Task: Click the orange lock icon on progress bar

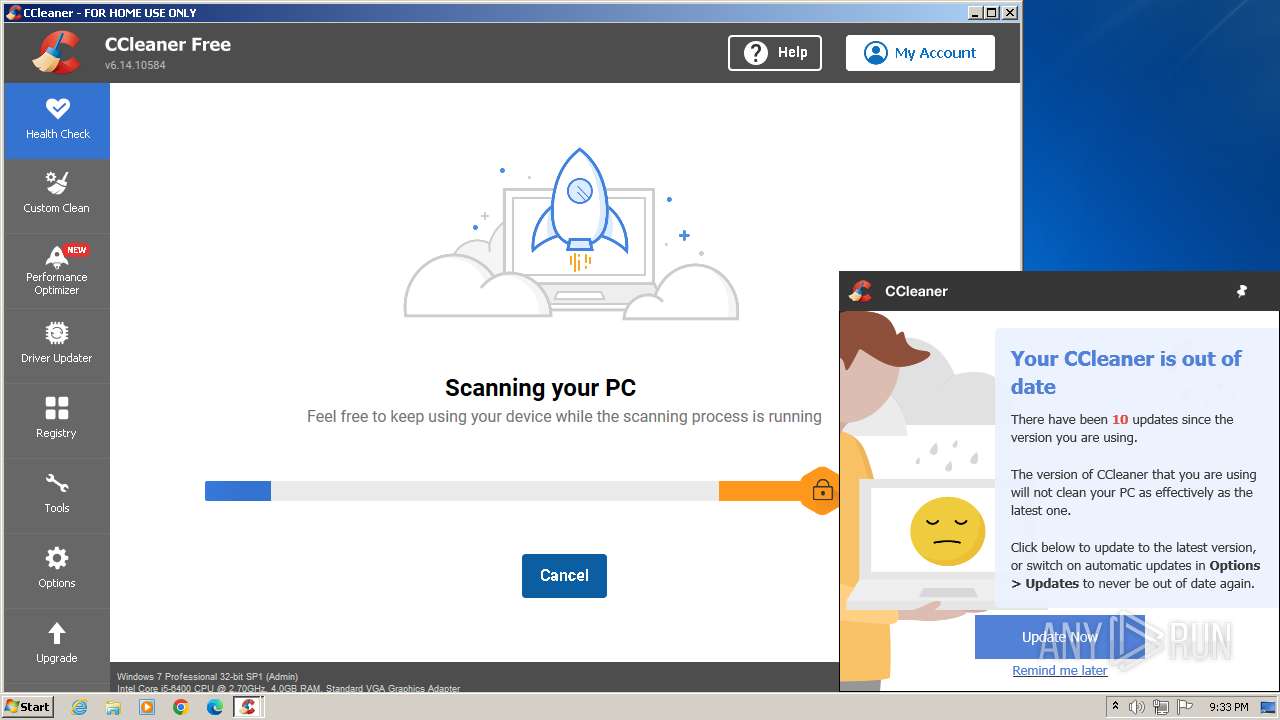Action: coord(822,491)
